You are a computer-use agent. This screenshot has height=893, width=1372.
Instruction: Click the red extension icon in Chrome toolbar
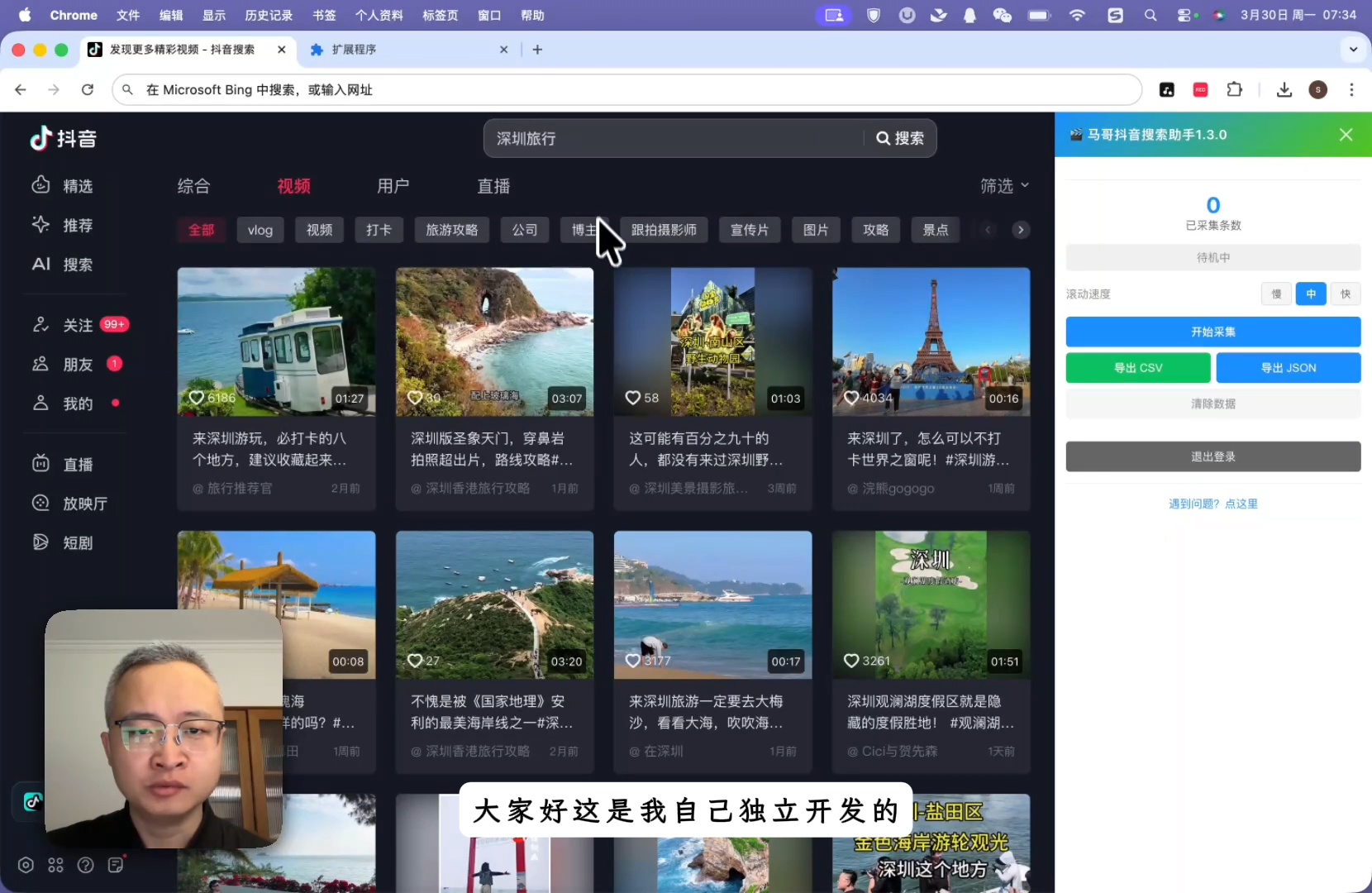[1201, 89]
